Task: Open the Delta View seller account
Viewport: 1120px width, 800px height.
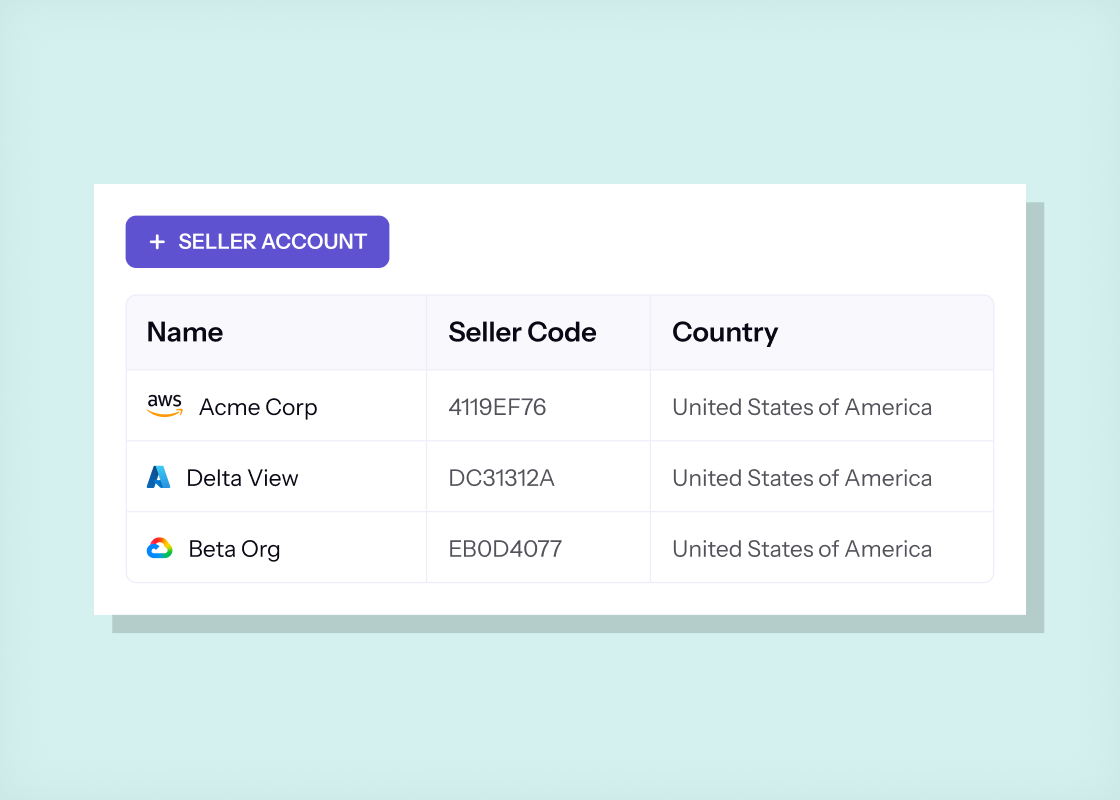Action: tap(242, 477)
